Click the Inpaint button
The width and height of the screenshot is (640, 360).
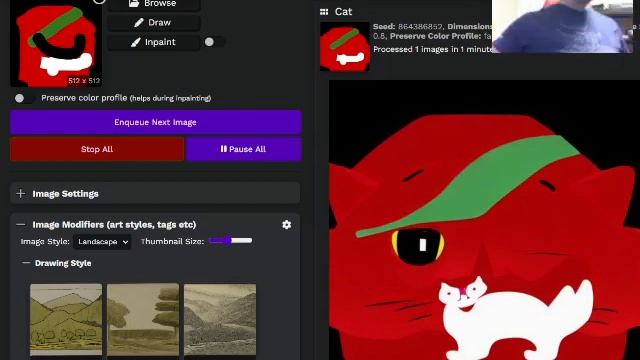click(x=154, y=42)
